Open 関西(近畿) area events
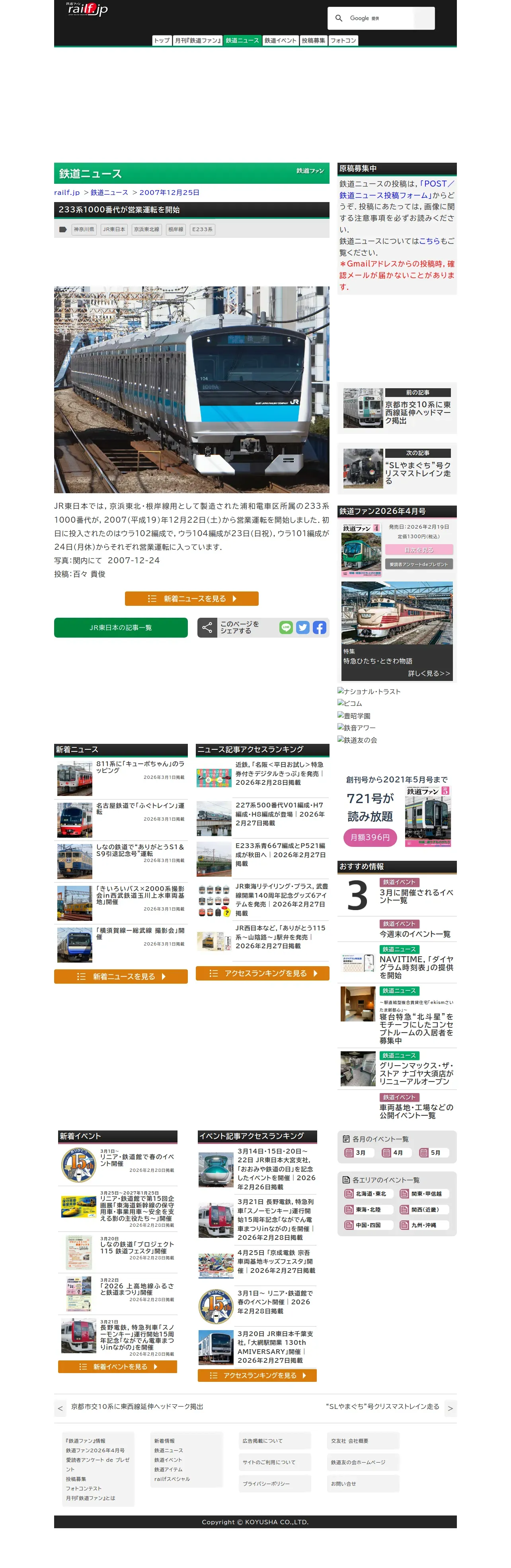 point(425,1210)
